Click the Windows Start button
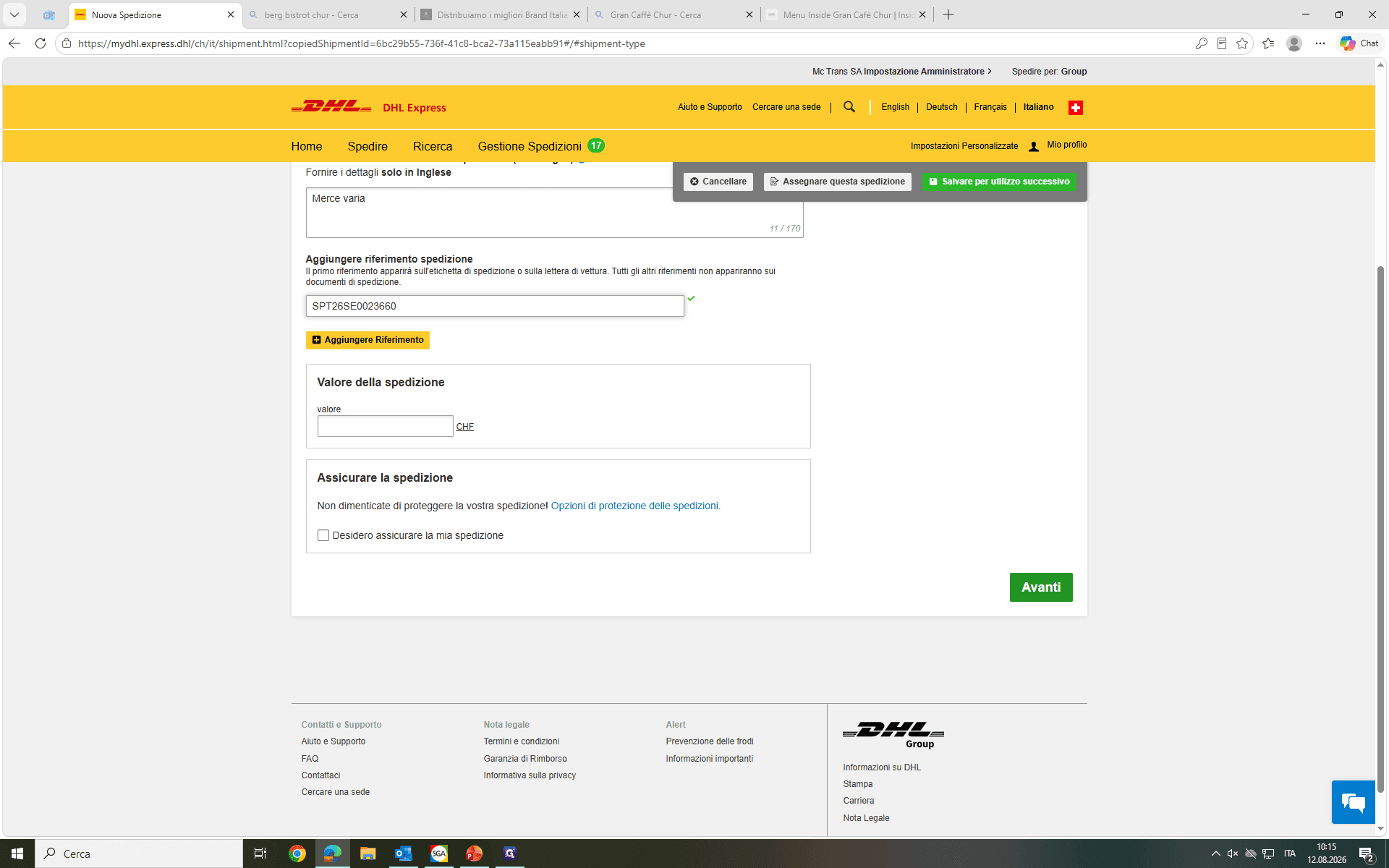This screenshot has width=1389, height=868. pos(17,854)
